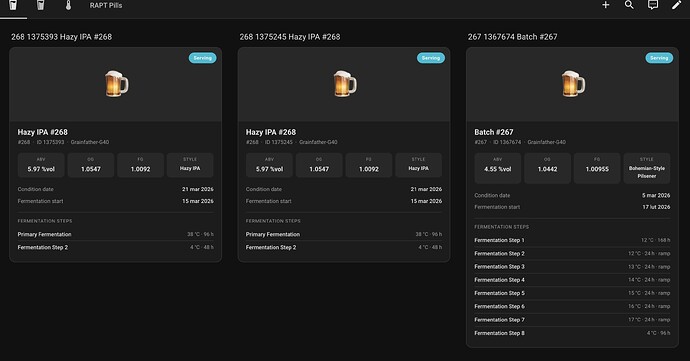
Task: Click OG 1.0547 in card ID 1375245
Action: (x=319, y=165)
